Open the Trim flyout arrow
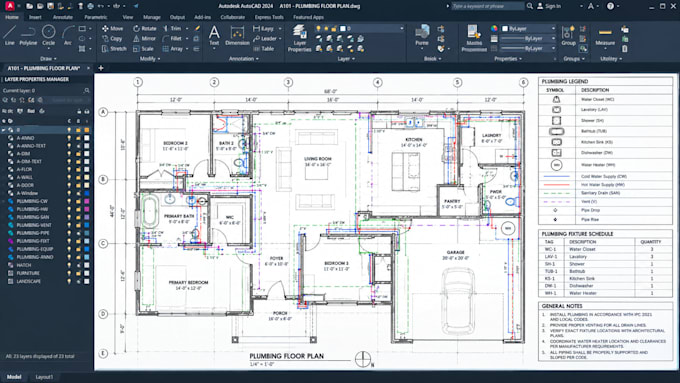The width and height of the screenshot is (680, 383). click(187, 29)
